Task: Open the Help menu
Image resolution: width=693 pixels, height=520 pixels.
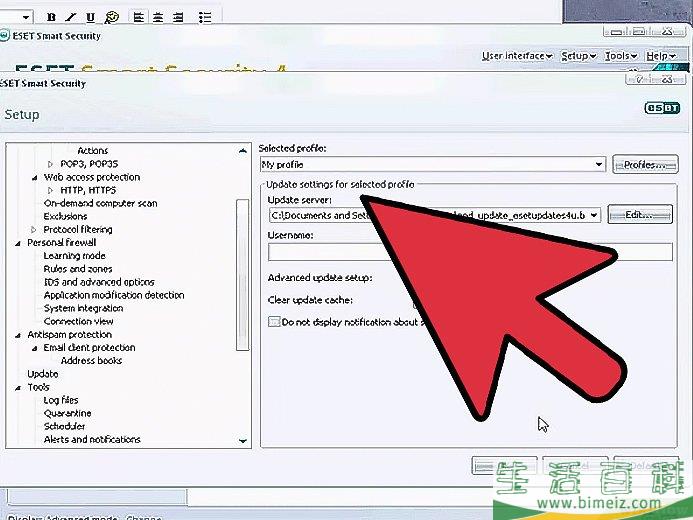Action: [x=661, y=56]
